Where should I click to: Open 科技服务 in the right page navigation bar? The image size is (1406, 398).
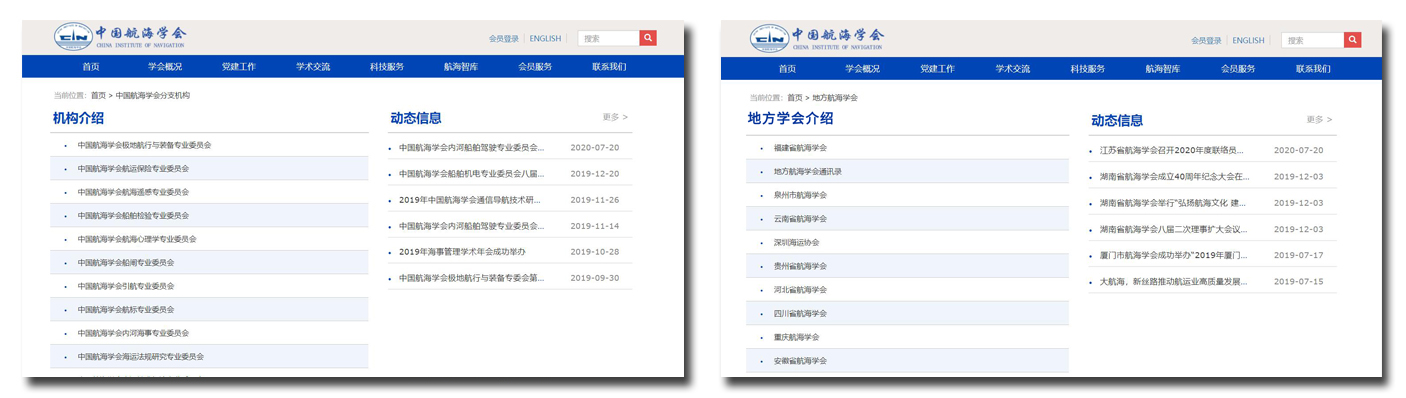[x=1088, y=69]
